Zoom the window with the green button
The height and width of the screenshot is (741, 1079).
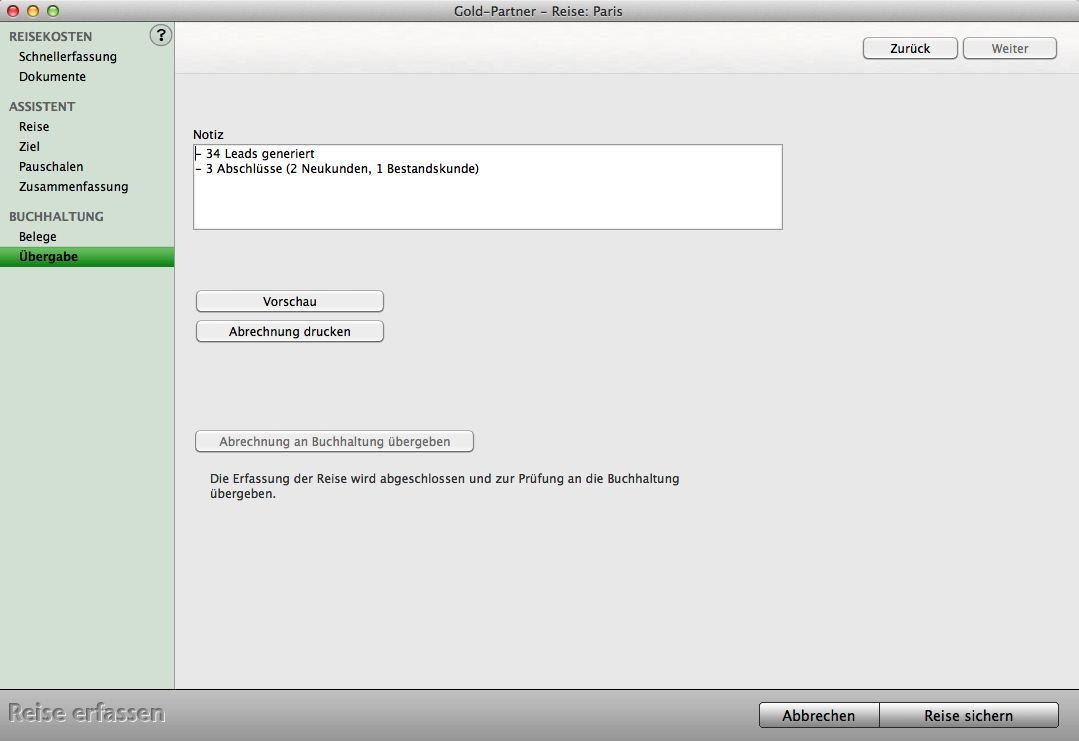click(x=53, y=11)
